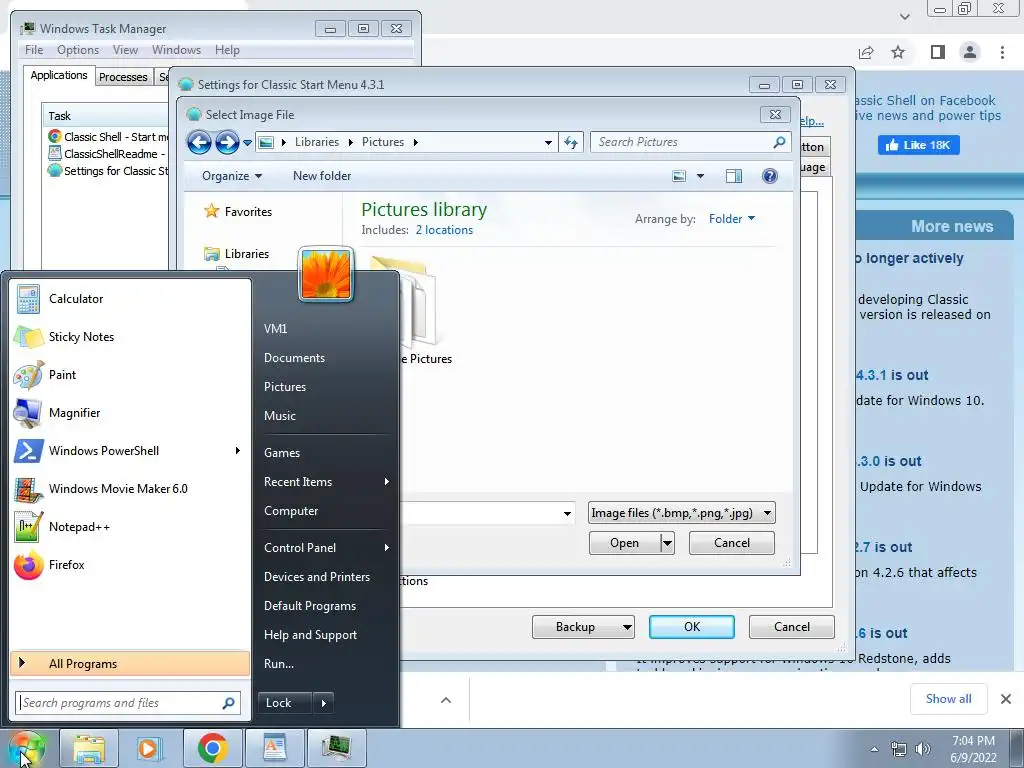Click Facebook Like 18K button
This screenshot has height=768, width=1024.
click(918, 145)
